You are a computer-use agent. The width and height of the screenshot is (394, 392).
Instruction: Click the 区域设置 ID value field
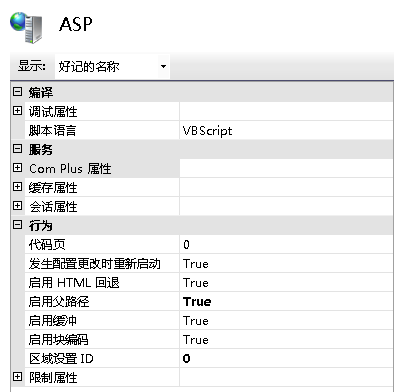pyautogui.click(x=286, y=359)
